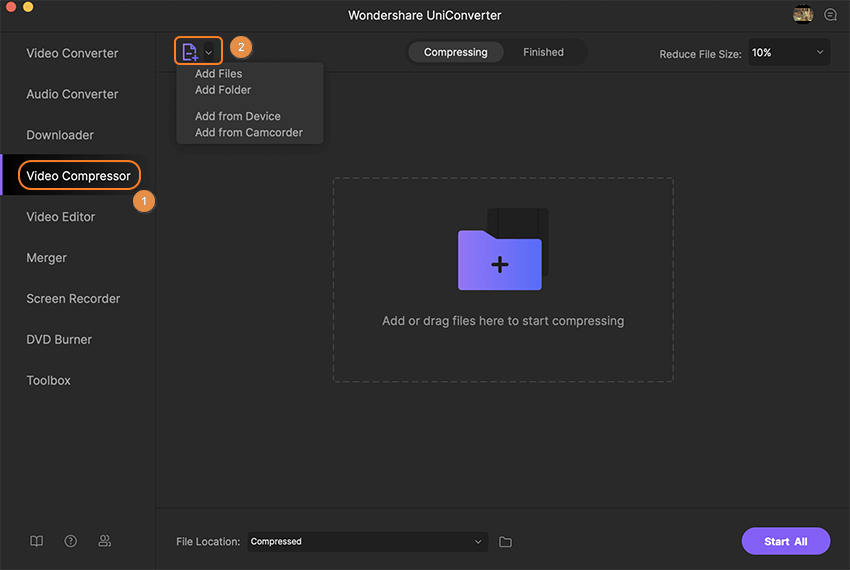This screenshot has width=850, height=570.
Task: Open the Reduce File Size dropdown
Action: click(x=788, y=53)
